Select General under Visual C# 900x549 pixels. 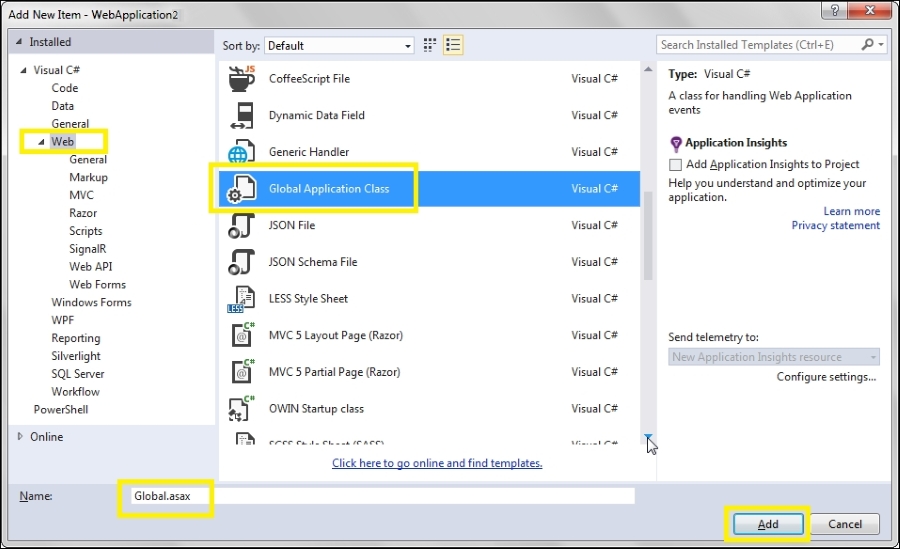coord(70,123)
